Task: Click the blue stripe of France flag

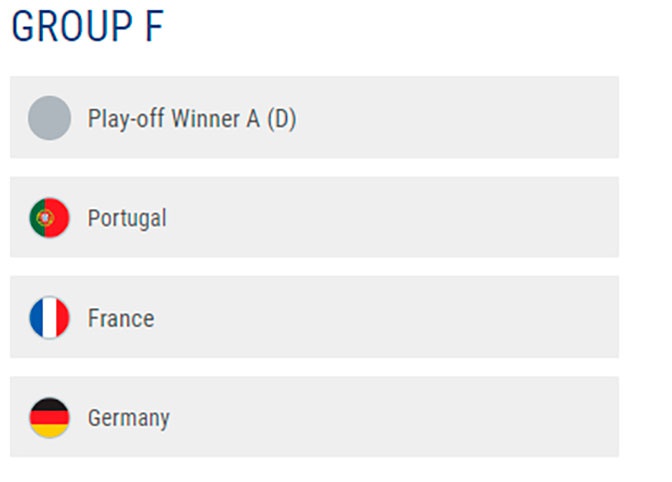Action: [36, 317]
